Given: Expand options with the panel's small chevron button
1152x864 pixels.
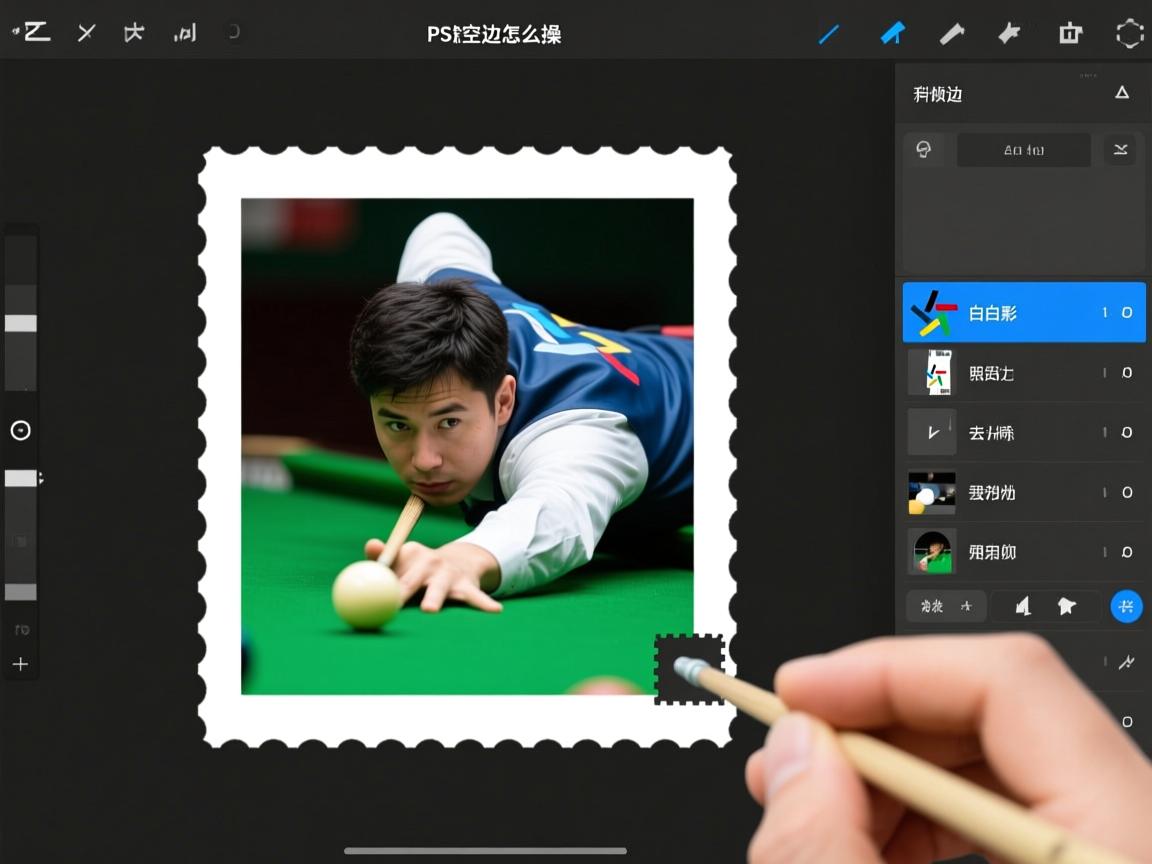Looking at the screenshot, I should click(x=1120, y=150).
